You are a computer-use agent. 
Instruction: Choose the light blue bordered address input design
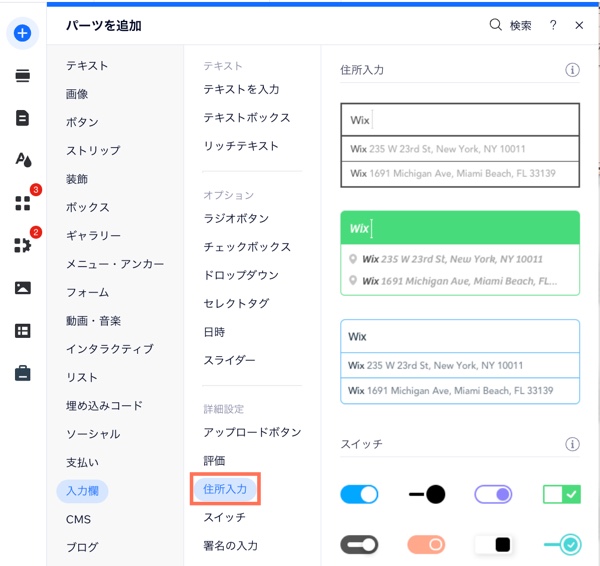click(460, 362)
